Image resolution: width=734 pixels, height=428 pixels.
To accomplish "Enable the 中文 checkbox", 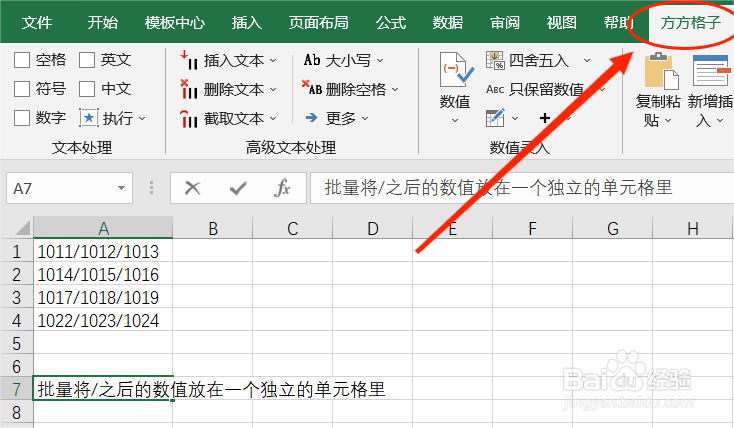I will tap(87, 89).
